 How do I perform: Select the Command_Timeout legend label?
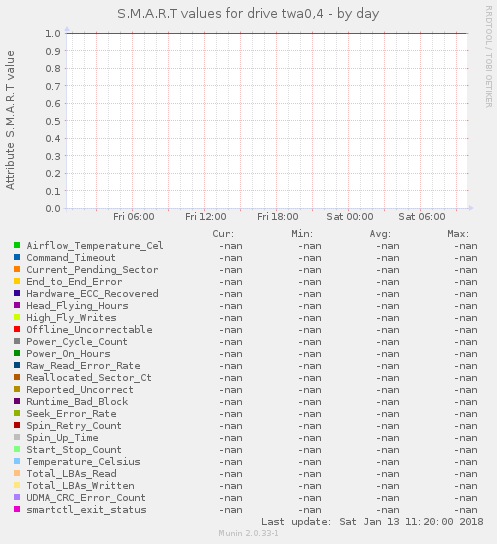coord(71,258)
